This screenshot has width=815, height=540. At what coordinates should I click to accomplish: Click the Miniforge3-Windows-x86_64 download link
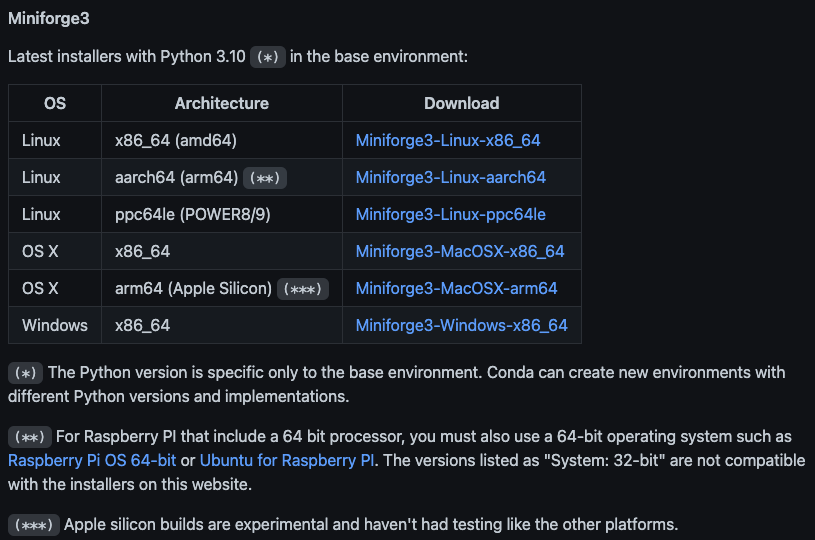(x=461, y=325)
